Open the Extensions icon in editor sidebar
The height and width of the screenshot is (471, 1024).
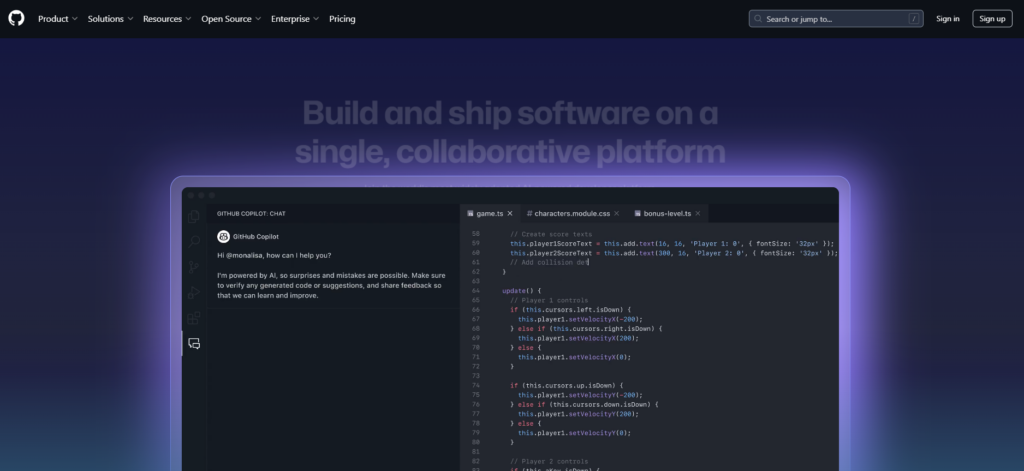point(194,318)
